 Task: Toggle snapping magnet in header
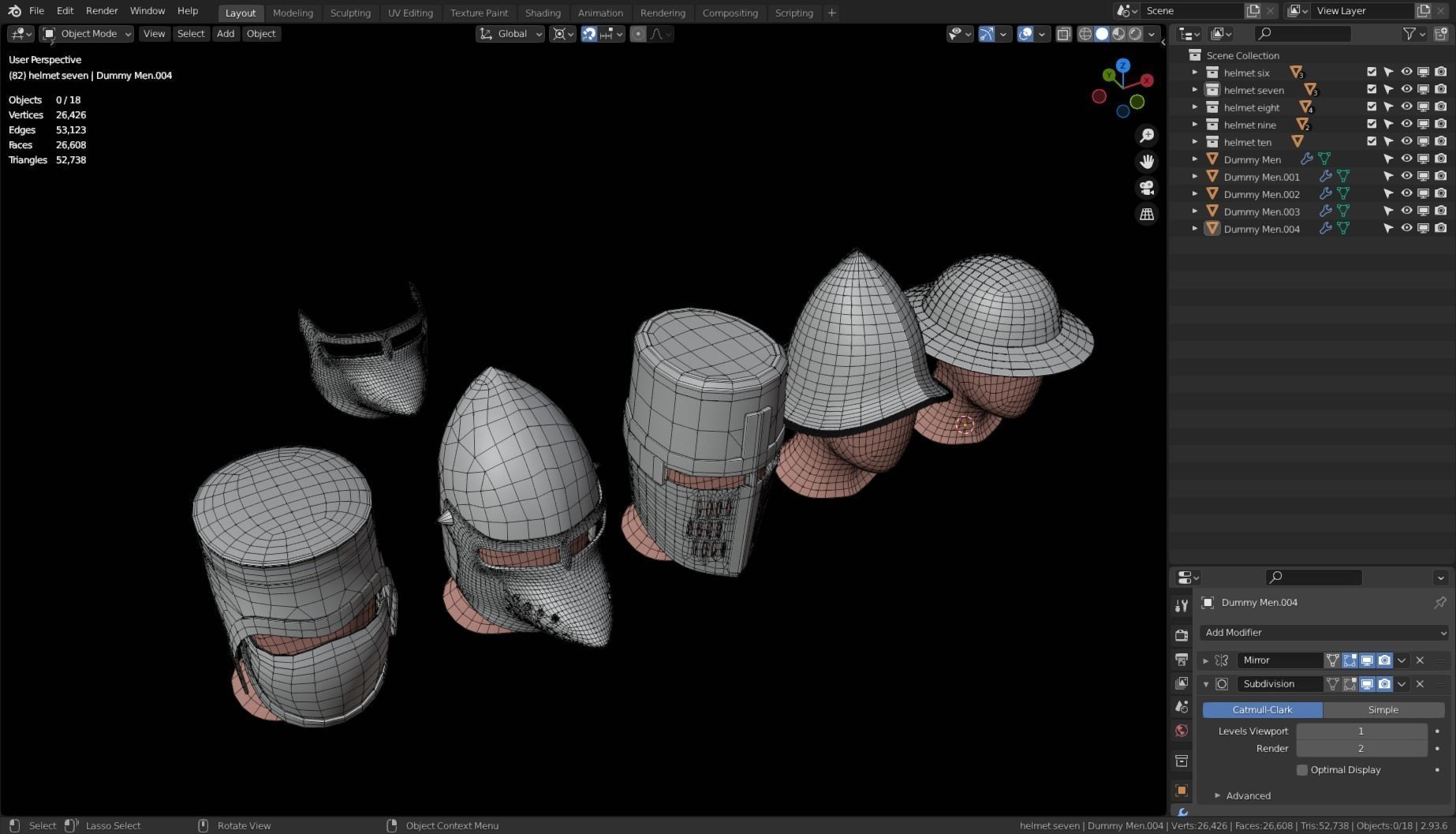(x=589, y=34)
